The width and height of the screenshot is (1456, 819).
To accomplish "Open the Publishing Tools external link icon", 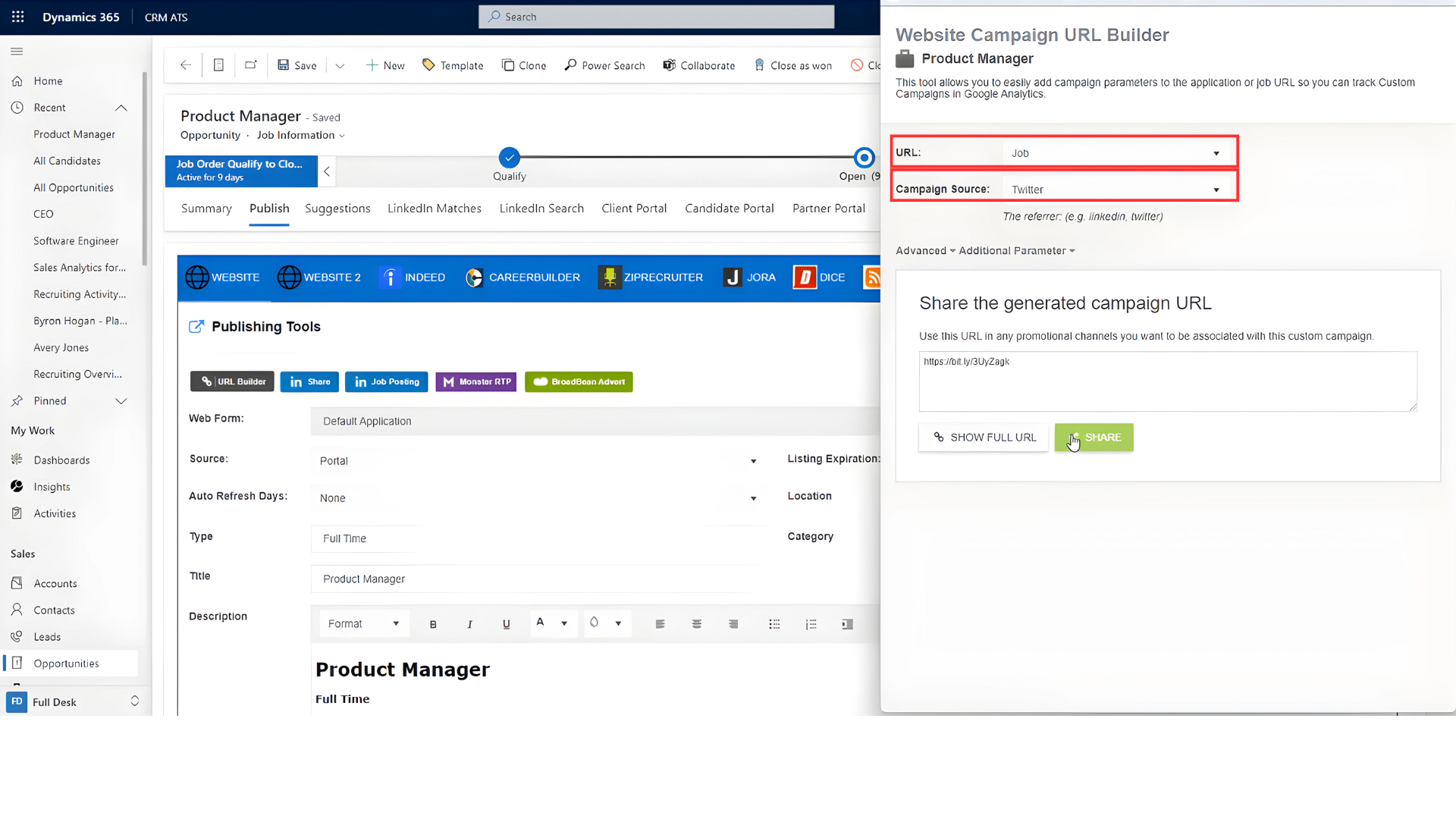I will (x=196, y=327).
